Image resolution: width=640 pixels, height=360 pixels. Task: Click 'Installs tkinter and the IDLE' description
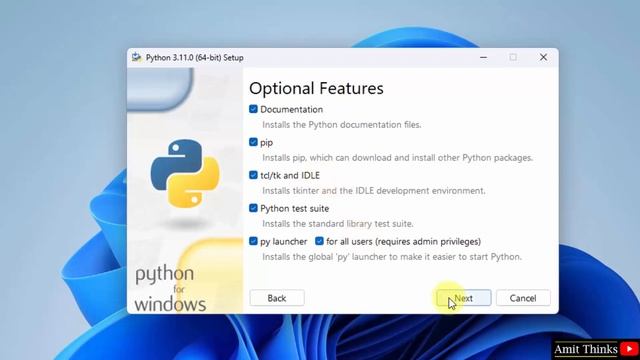tap(373, 191)
